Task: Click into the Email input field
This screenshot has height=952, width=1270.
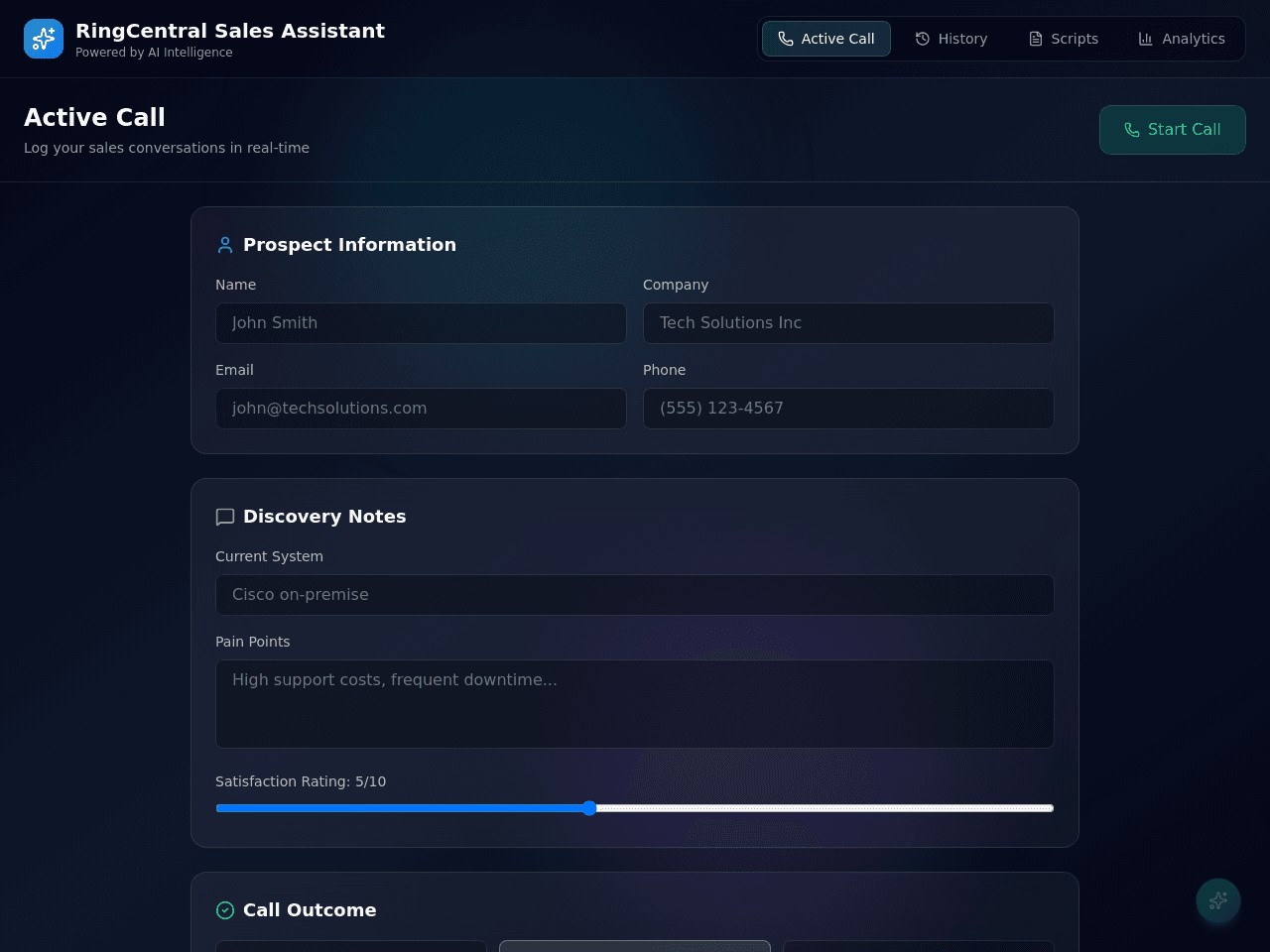Action: (x=421, y=409)
